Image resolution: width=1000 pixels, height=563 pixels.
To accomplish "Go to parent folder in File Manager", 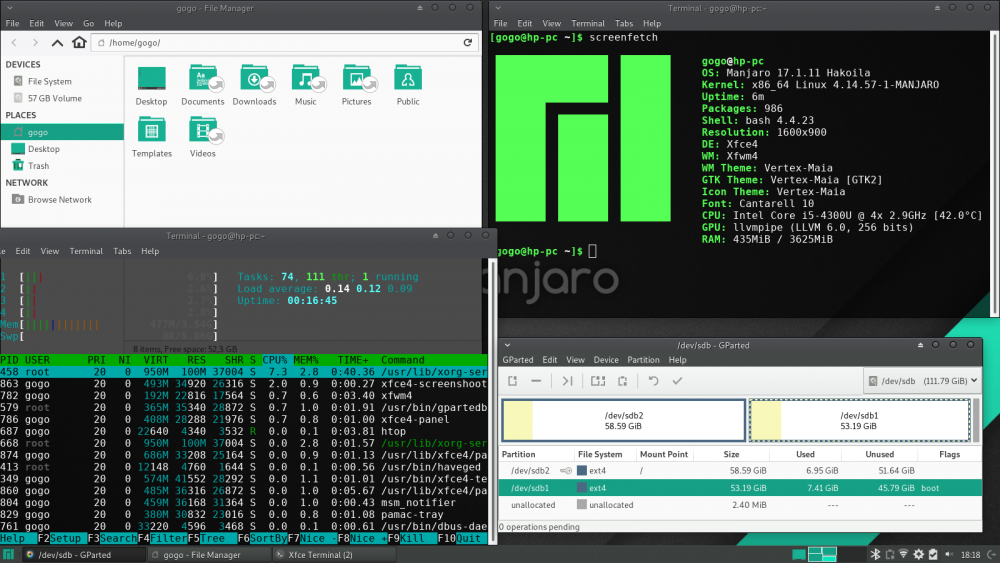I will [x=57, y=43].
